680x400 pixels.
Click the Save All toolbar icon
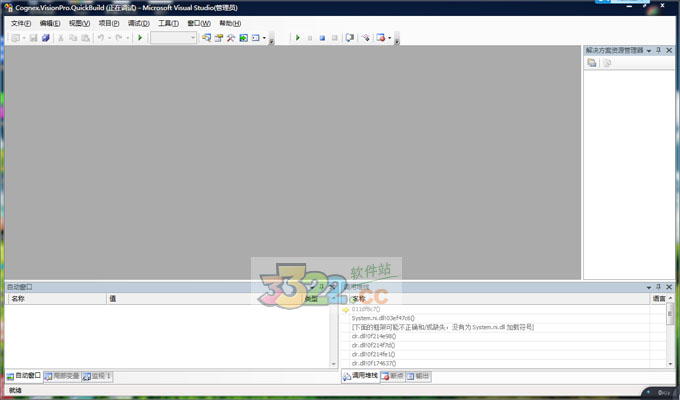46,38
